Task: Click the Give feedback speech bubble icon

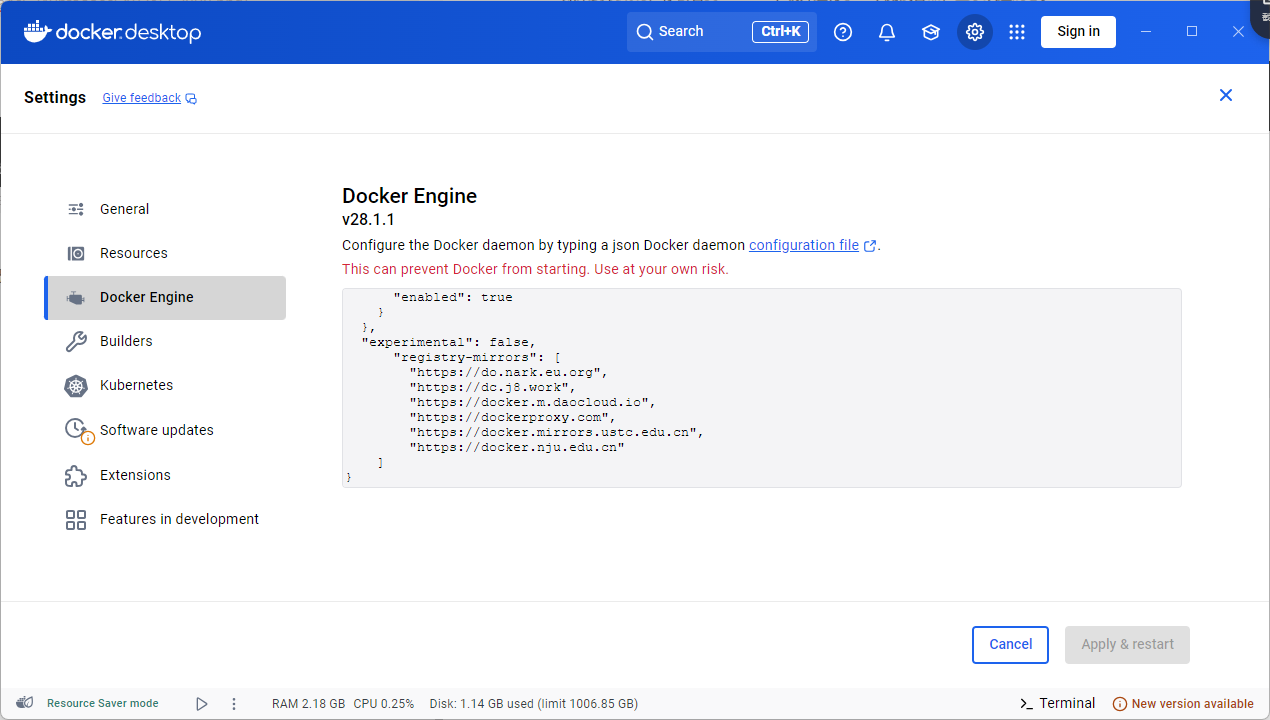Action: pyautogui.click(x=191, y=99)
